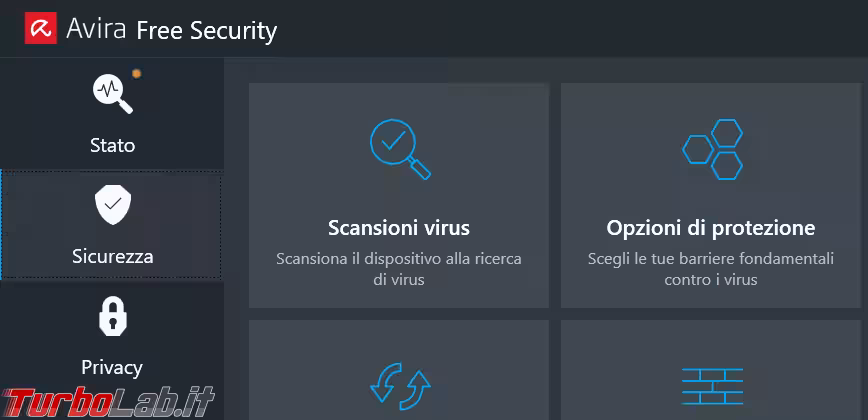This screenshot has height=420, width=868.
Task: Click the Avira Free Security title text
Action: click(x=171, y=30)
